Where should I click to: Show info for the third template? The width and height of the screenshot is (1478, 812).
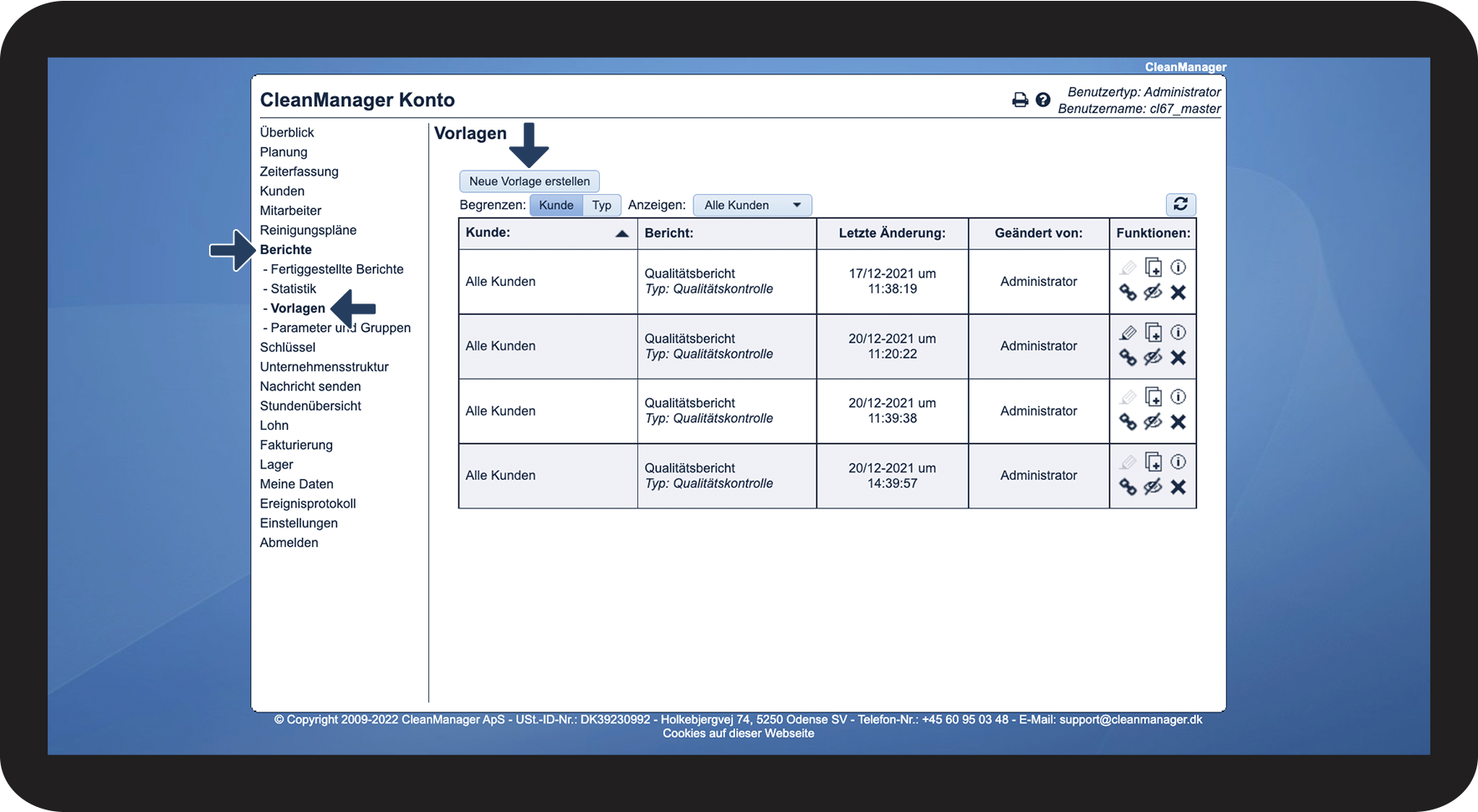[1178, 397]
